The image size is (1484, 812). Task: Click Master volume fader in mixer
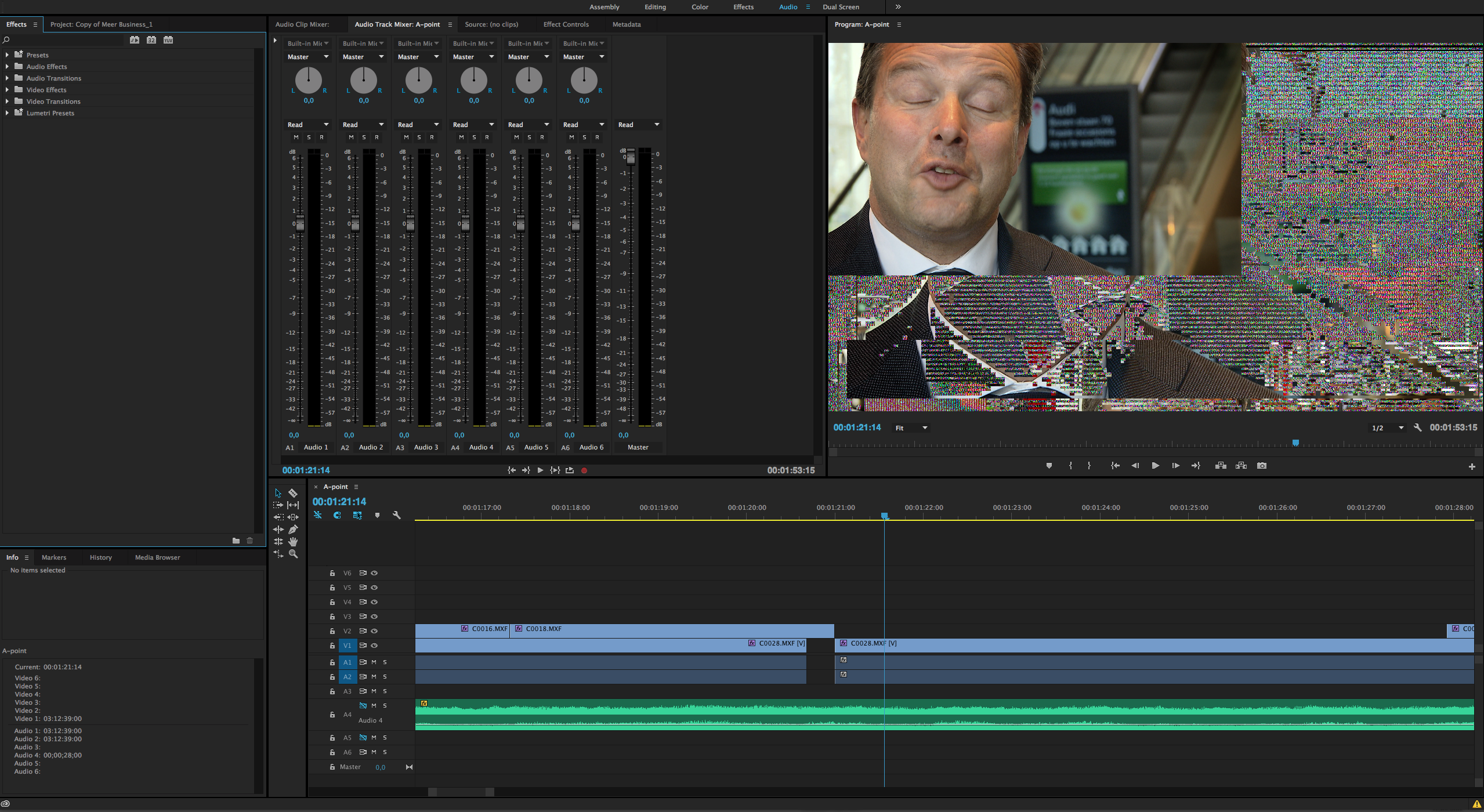631,158
